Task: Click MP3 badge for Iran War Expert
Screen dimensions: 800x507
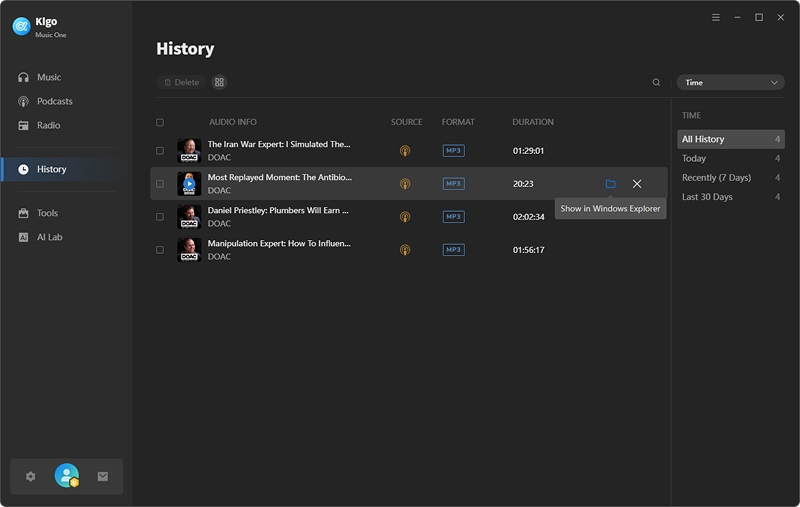Action: (454, 150)
